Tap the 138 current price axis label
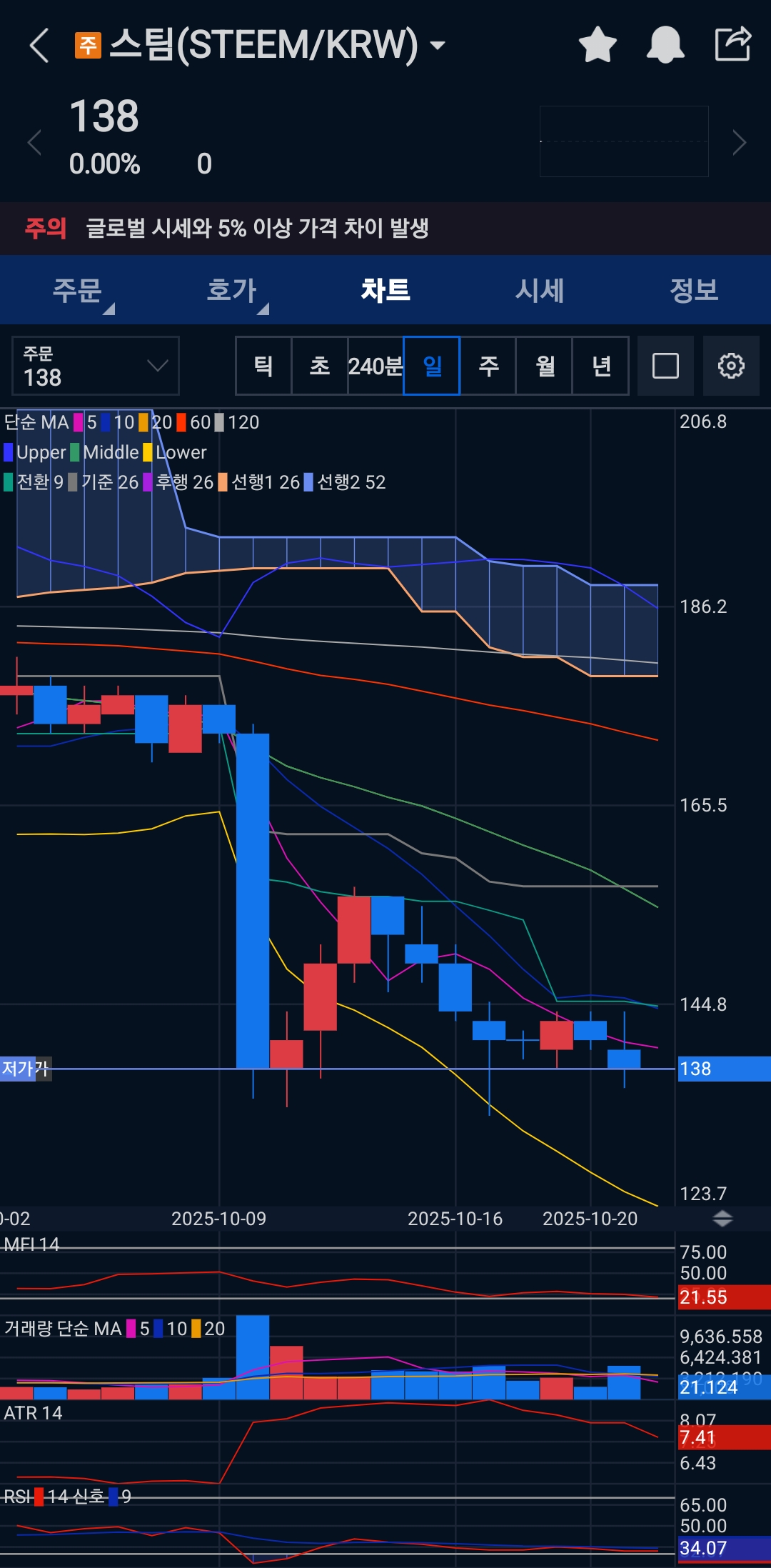The height and width of the screenshot is (1568, 771). click(x=724, y=1069)
